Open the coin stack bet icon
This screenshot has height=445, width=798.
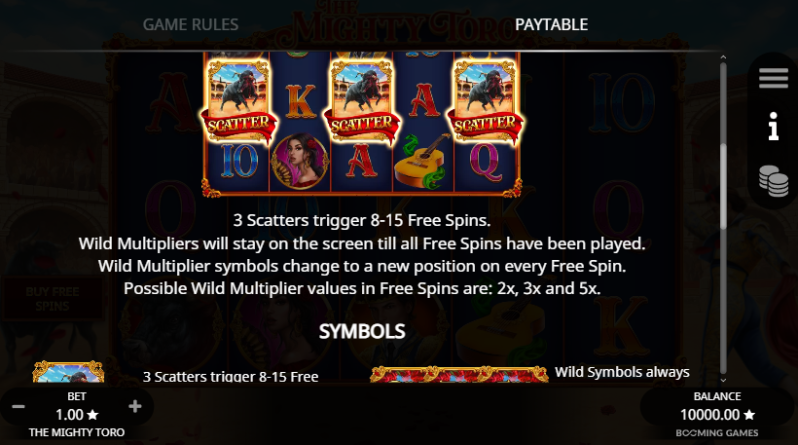click(x=774, y=181)
